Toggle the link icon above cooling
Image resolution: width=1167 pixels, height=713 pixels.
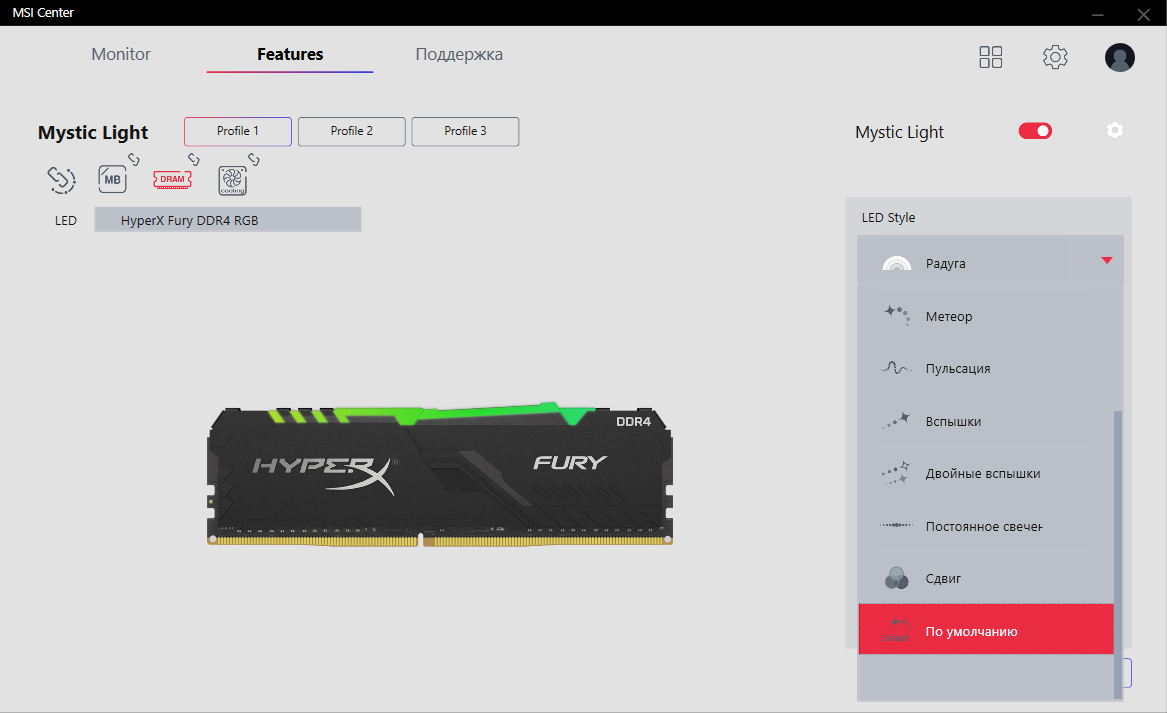[x=254, y=159]
